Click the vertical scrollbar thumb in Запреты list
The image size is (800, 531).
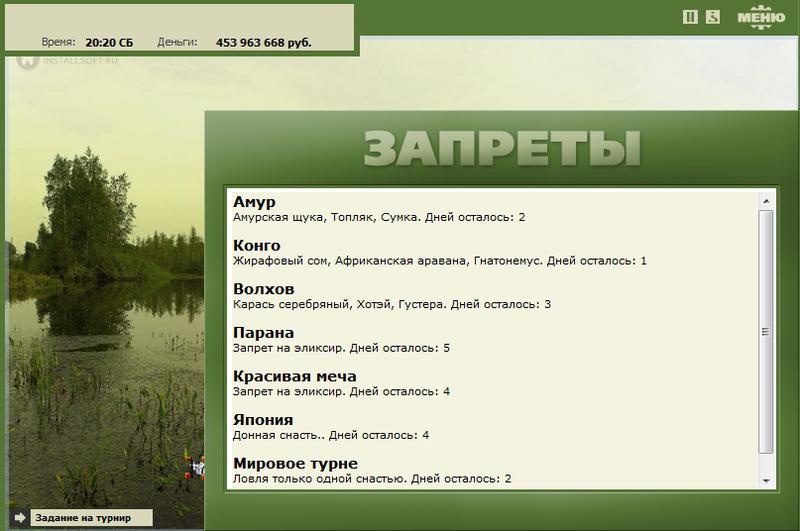click(765, 332)
